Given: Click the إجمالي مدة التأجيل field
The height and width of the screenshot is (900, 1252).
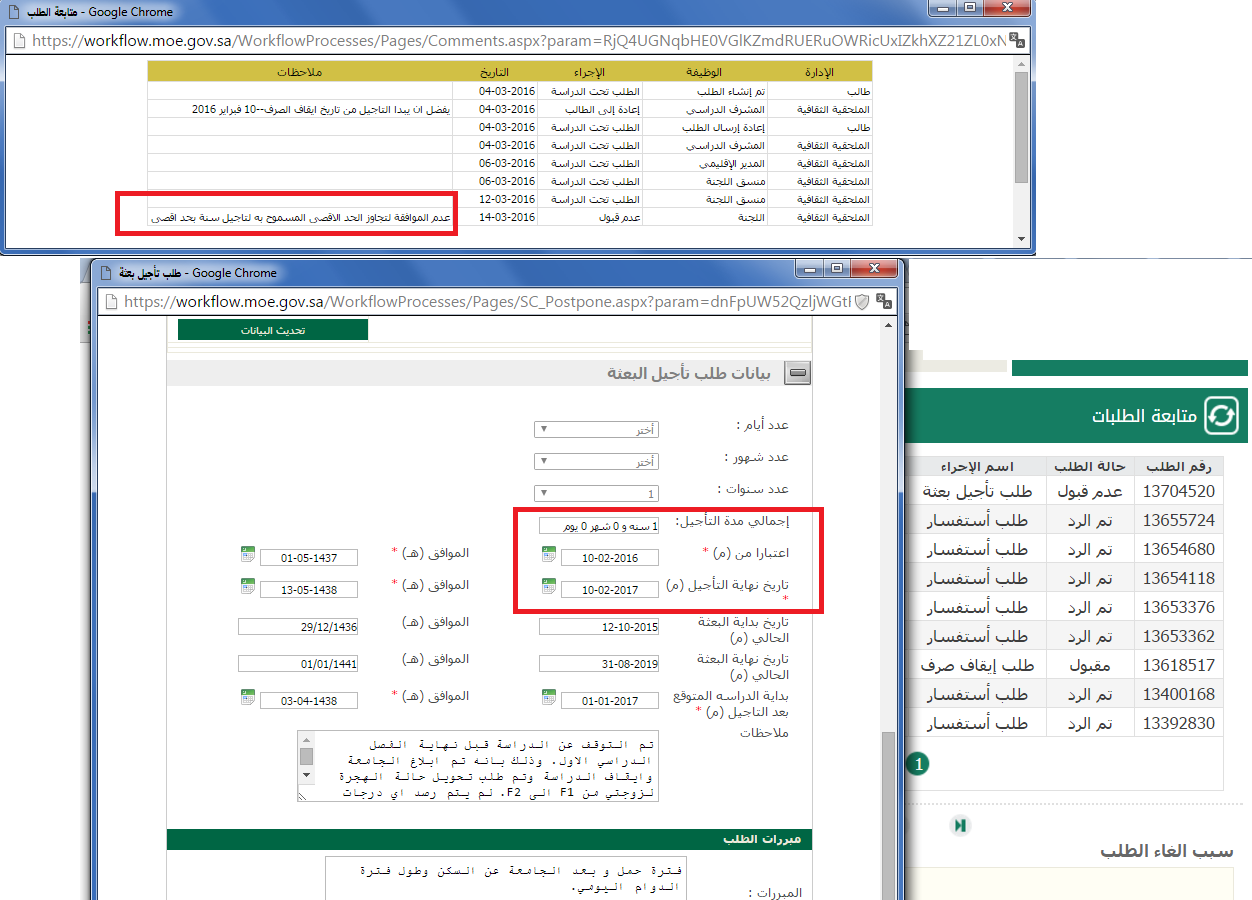Looking at the screenshot, I should 599,526.
